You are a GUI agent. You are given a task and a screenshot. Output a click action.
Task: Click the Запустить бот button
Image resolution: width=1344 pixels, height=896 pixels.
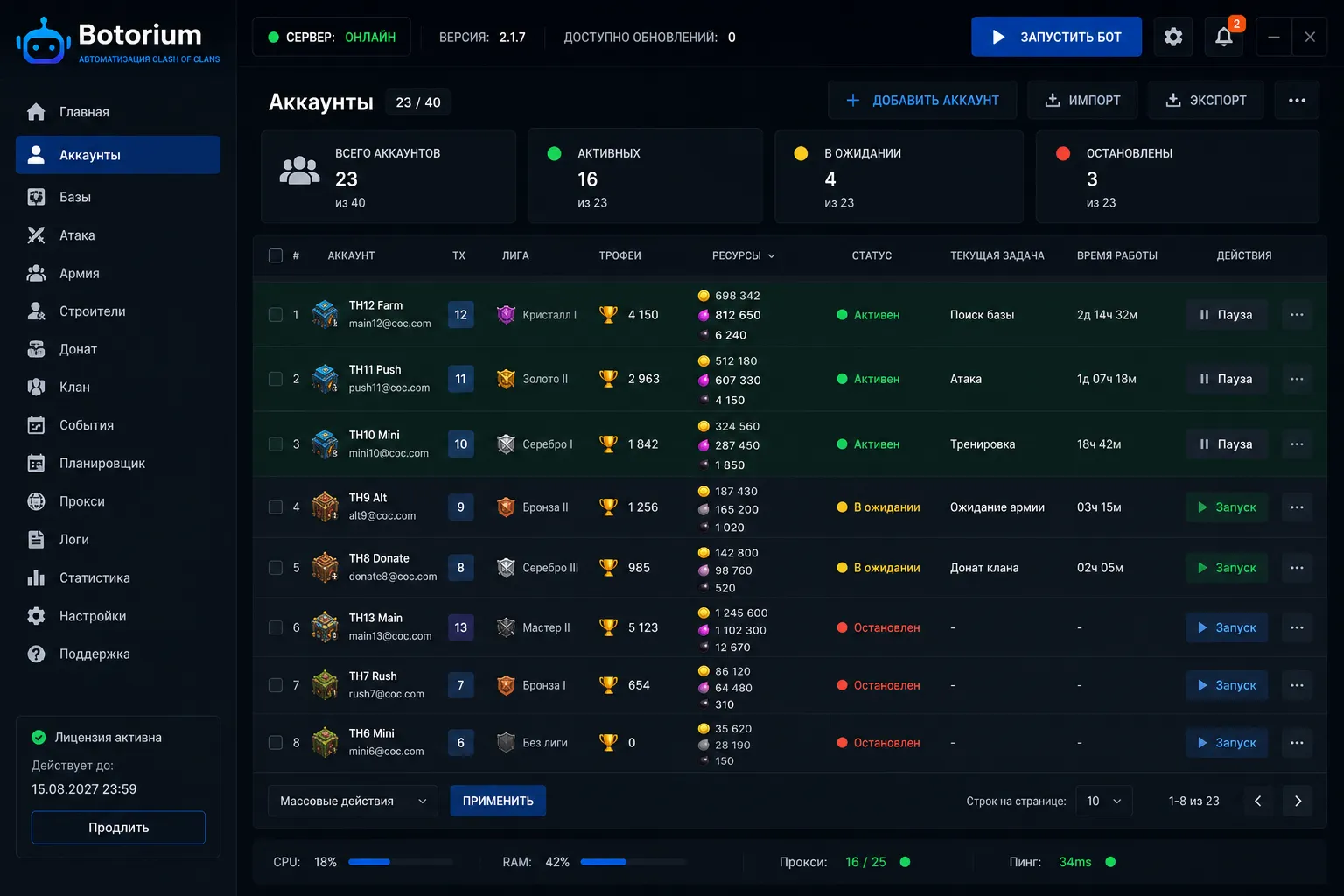pyautogui.click(x=1056, y=37)
